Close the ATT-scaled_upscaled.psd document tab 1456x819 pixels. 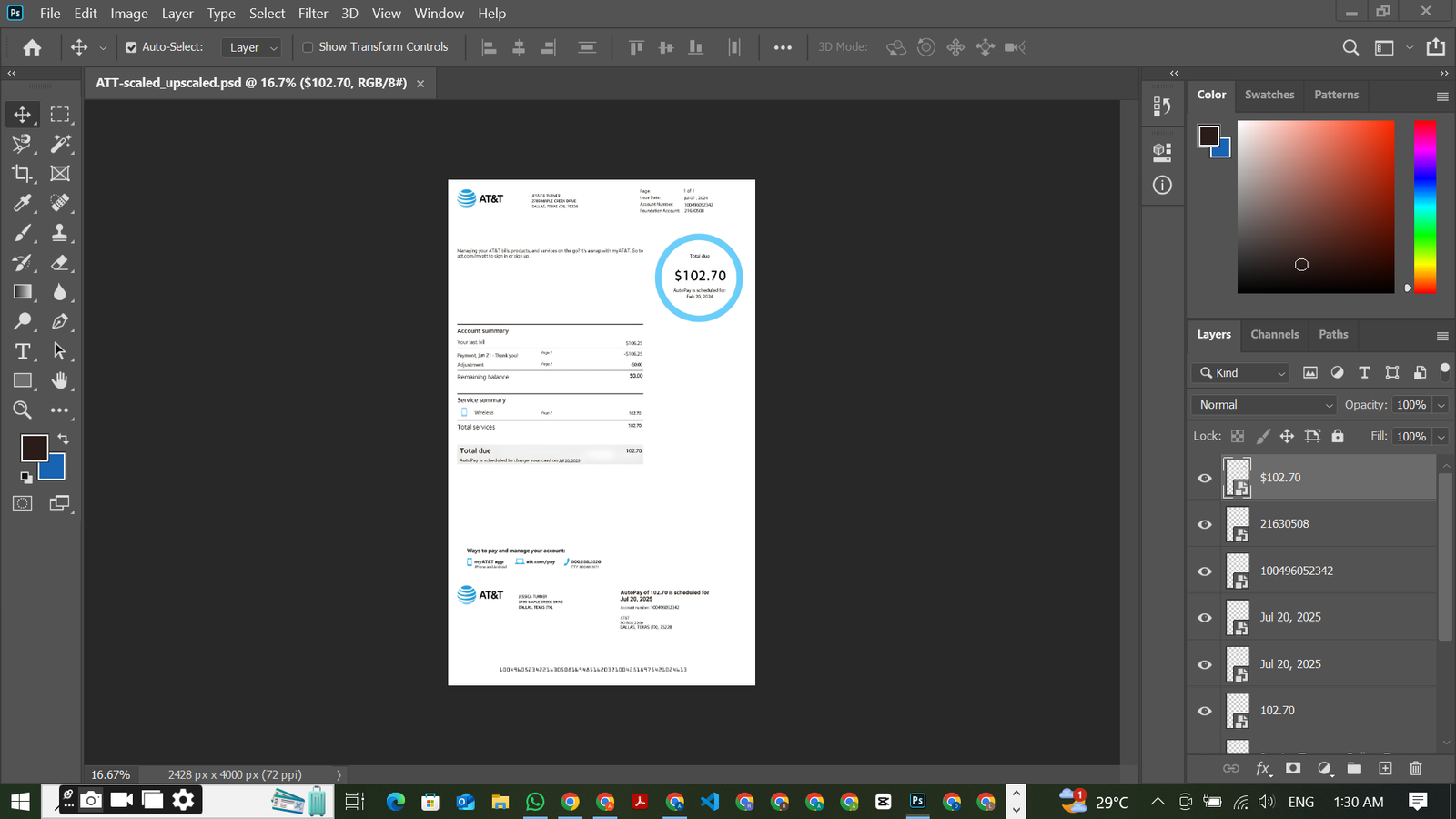pyautogui.click(x=420, y=84)
